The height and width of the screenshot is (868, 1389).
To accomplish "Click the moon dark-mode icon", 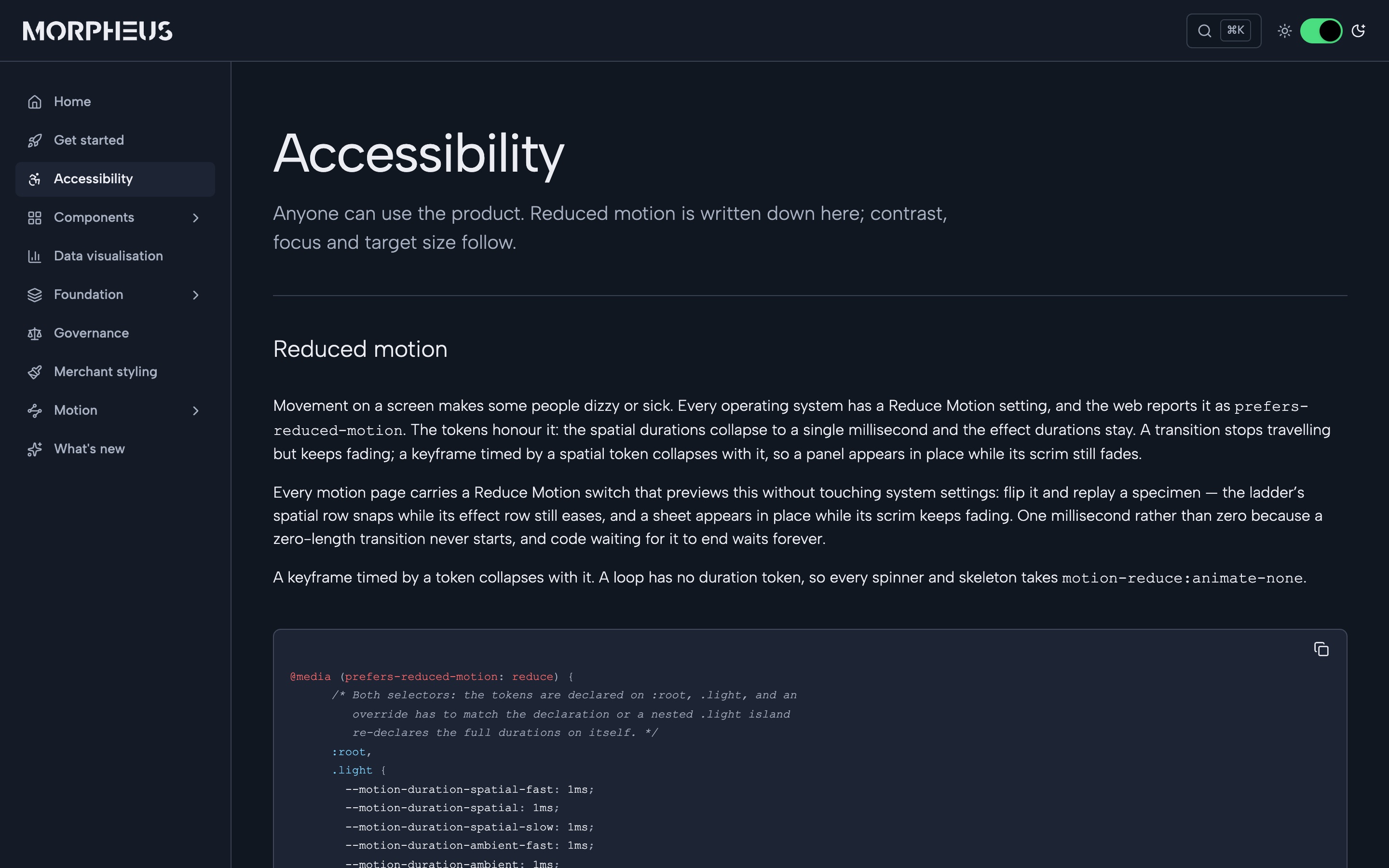I will (1359, 31).
